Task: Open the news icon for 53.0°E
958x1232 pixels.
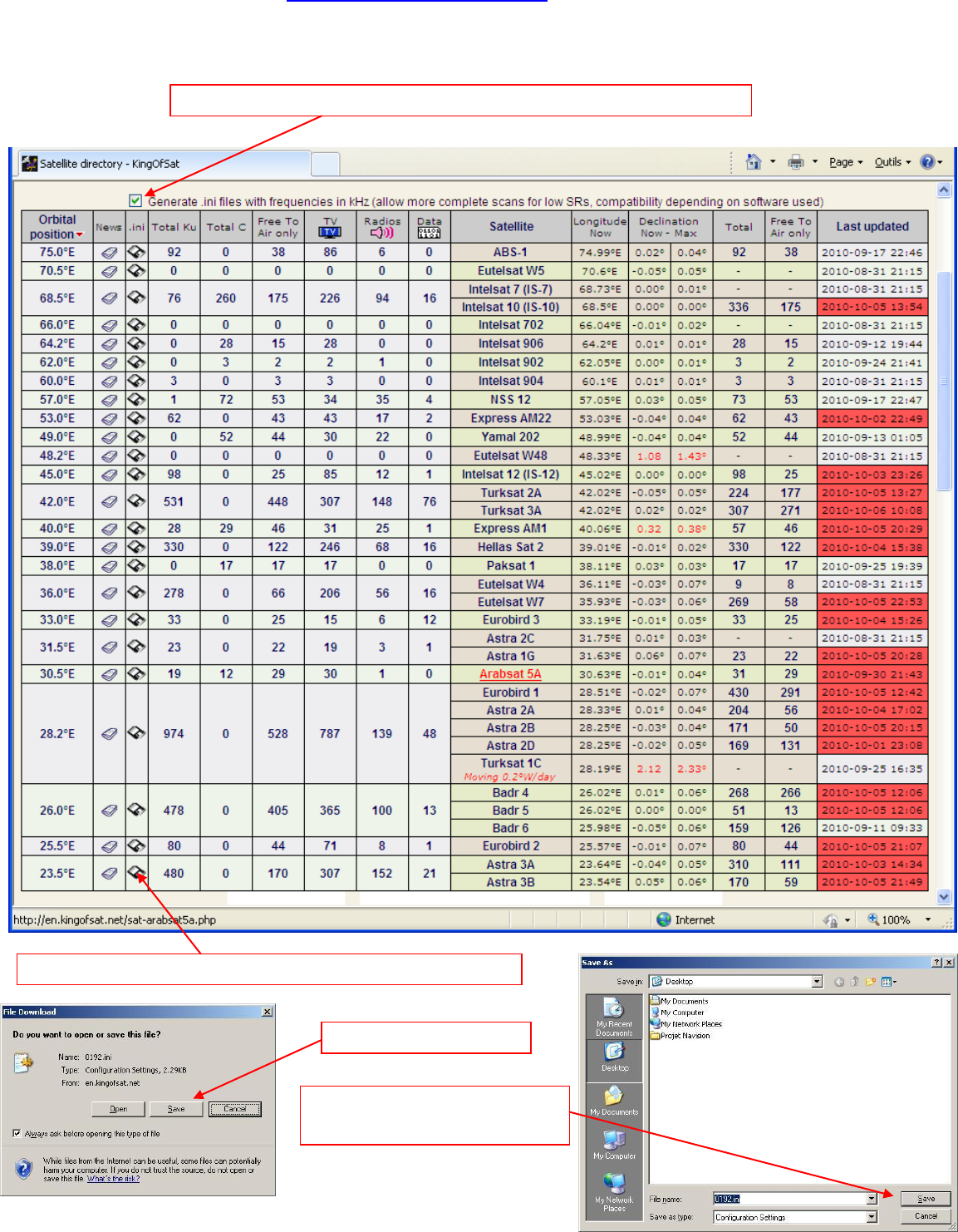Action: pos(109,418)
